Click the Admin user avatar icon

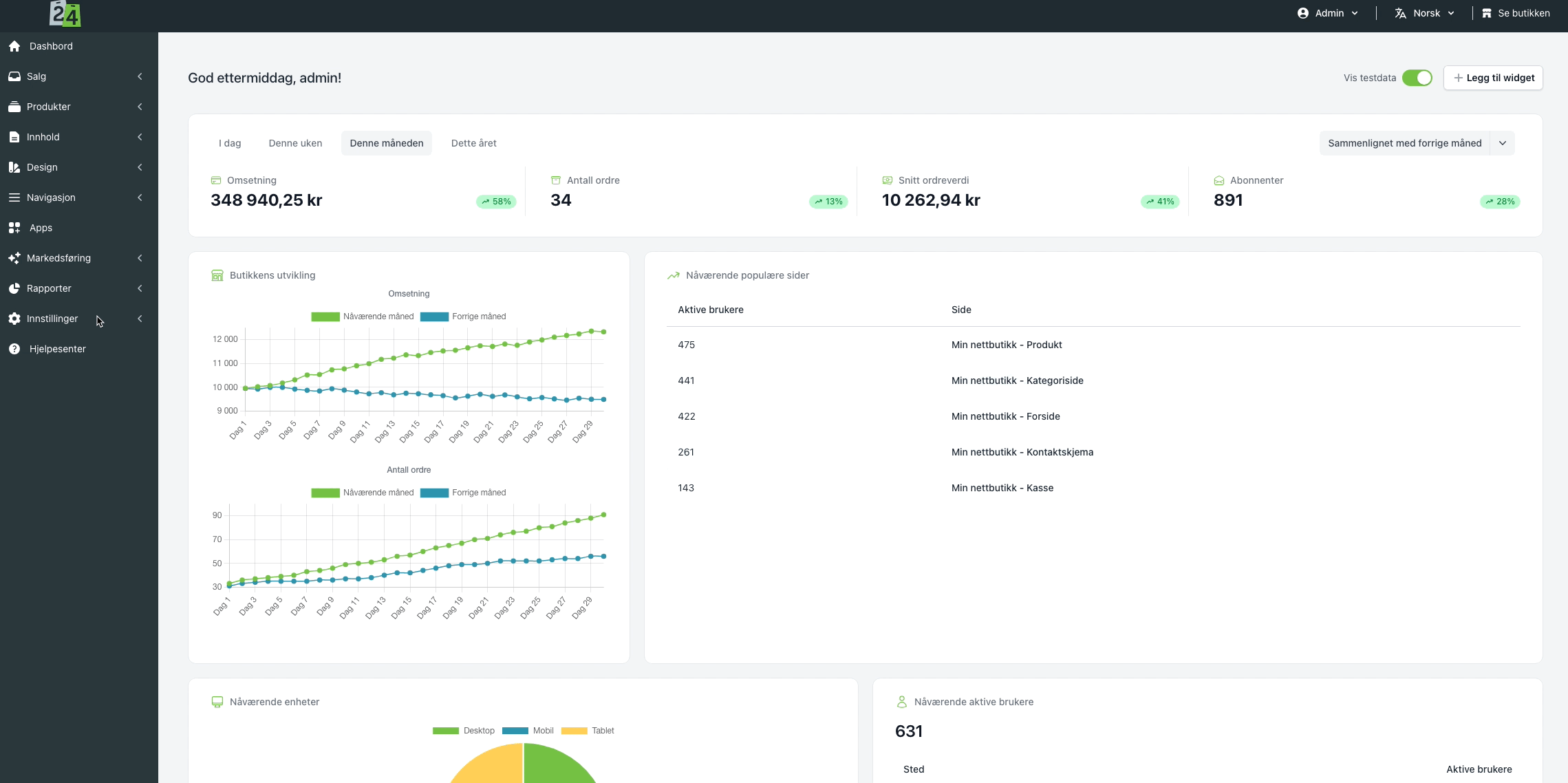coord(1303,13)
